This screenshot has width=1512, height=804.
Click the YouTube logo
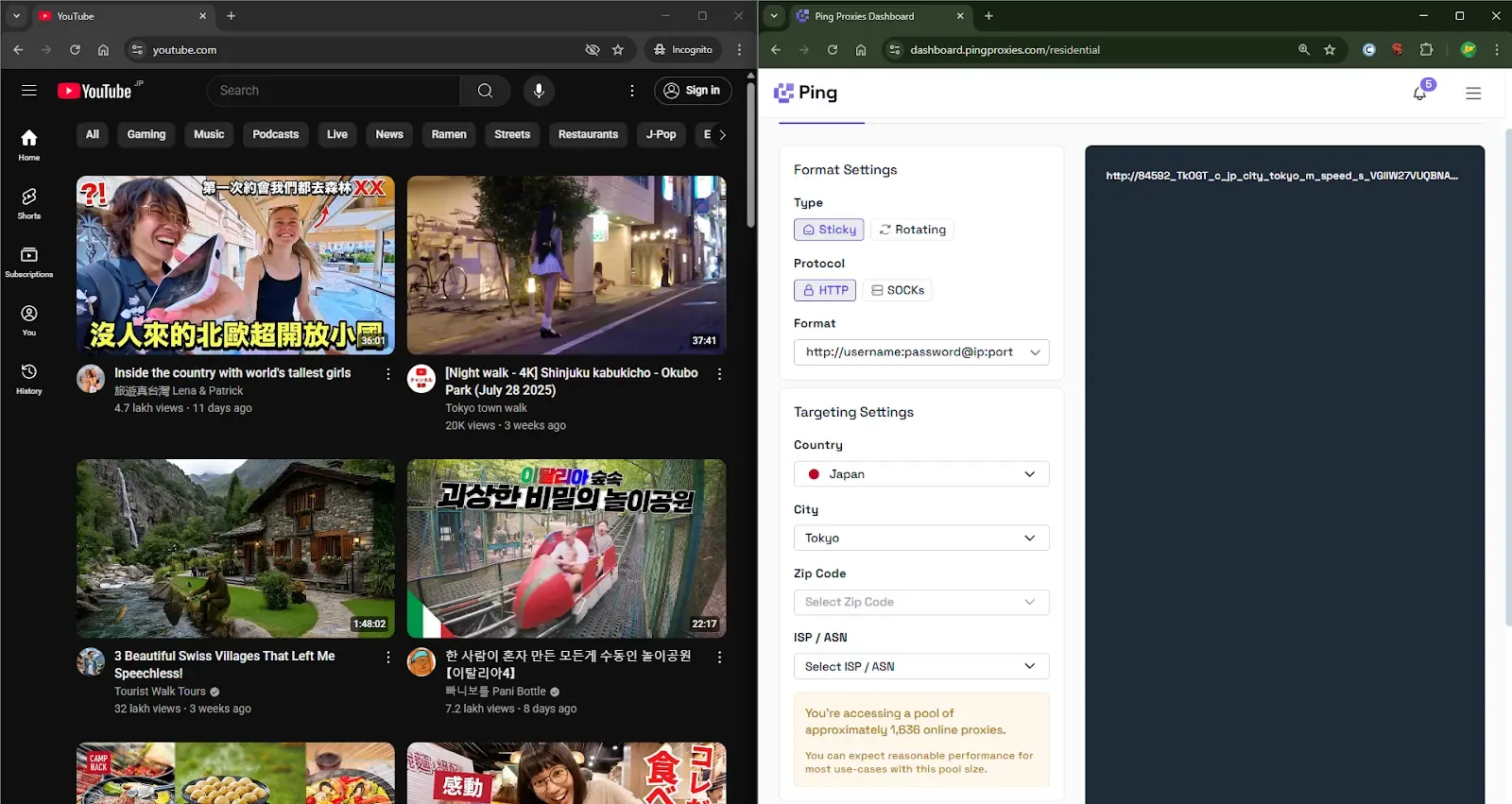click(94, 91)
